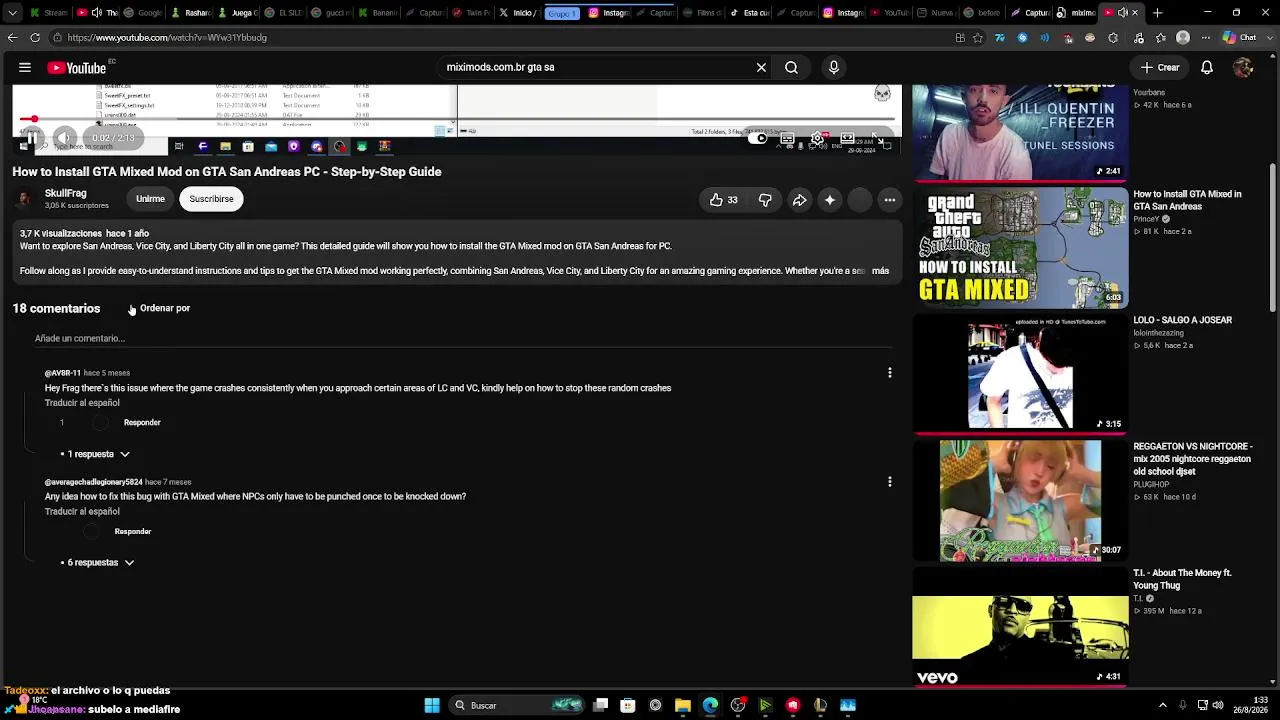Open the 'LOLO - SALGO A JOSEAR' video title

[1182, 320]
